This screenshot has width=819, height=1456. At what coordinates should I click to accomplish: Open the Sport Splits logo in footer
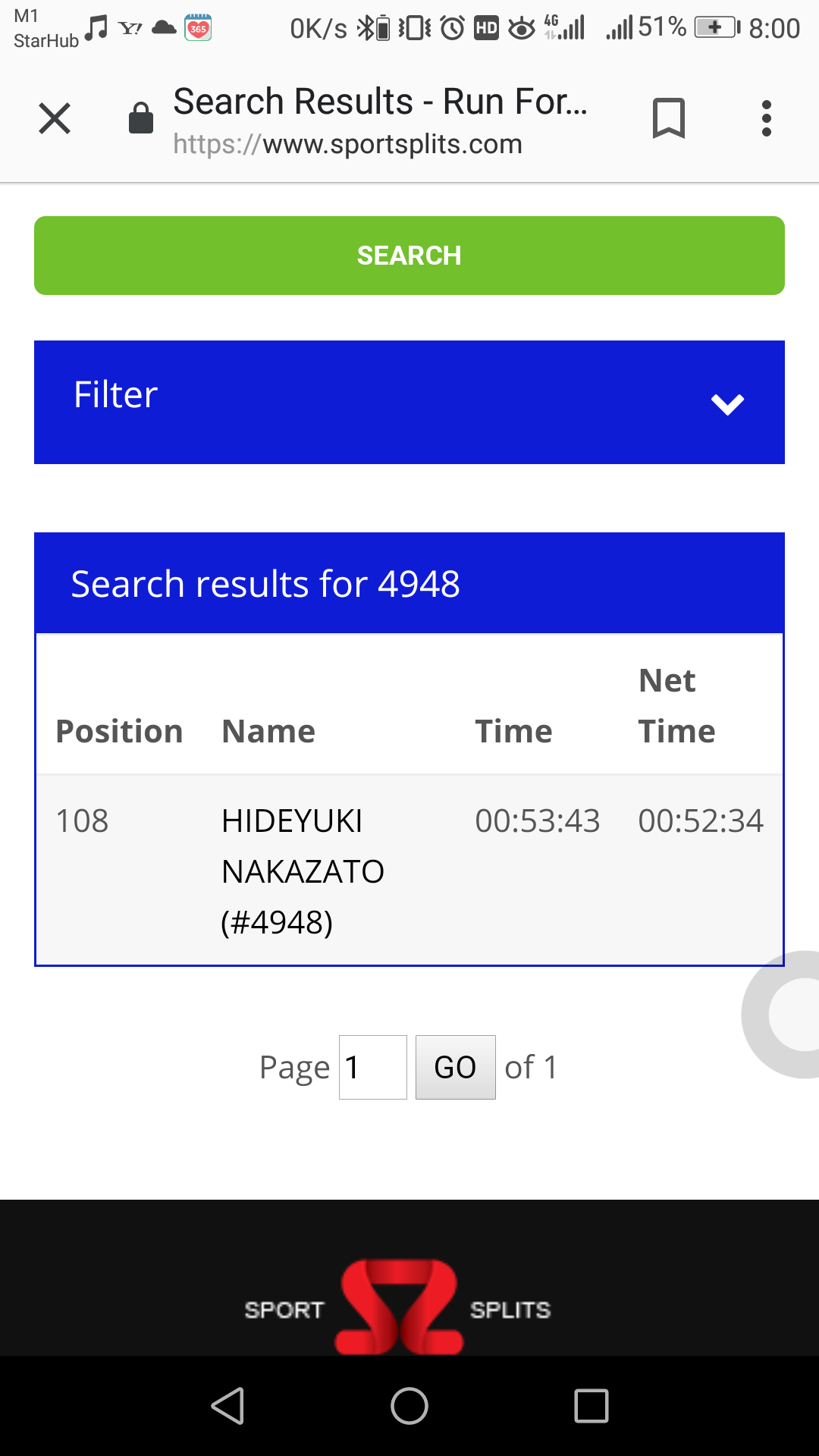pos(398,1307)
